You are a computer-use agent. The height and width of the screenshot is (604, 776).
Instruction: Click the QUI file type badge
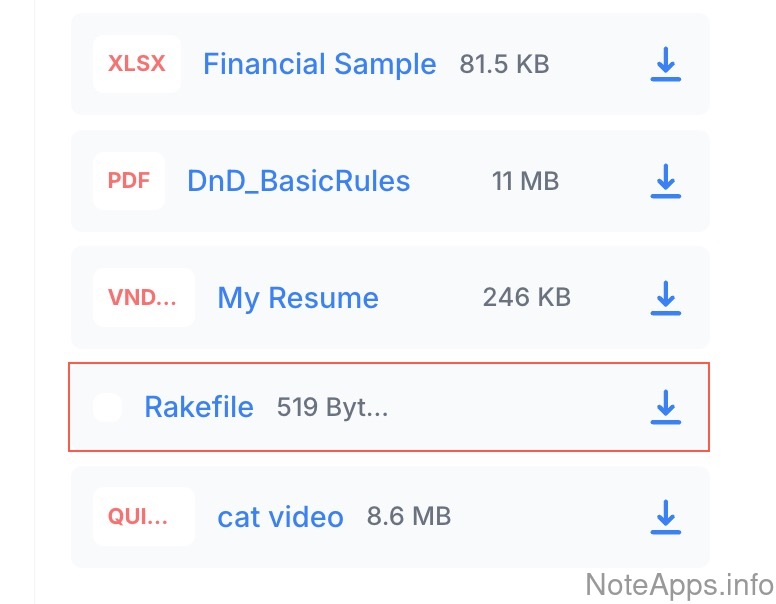[x=143, y=517]
